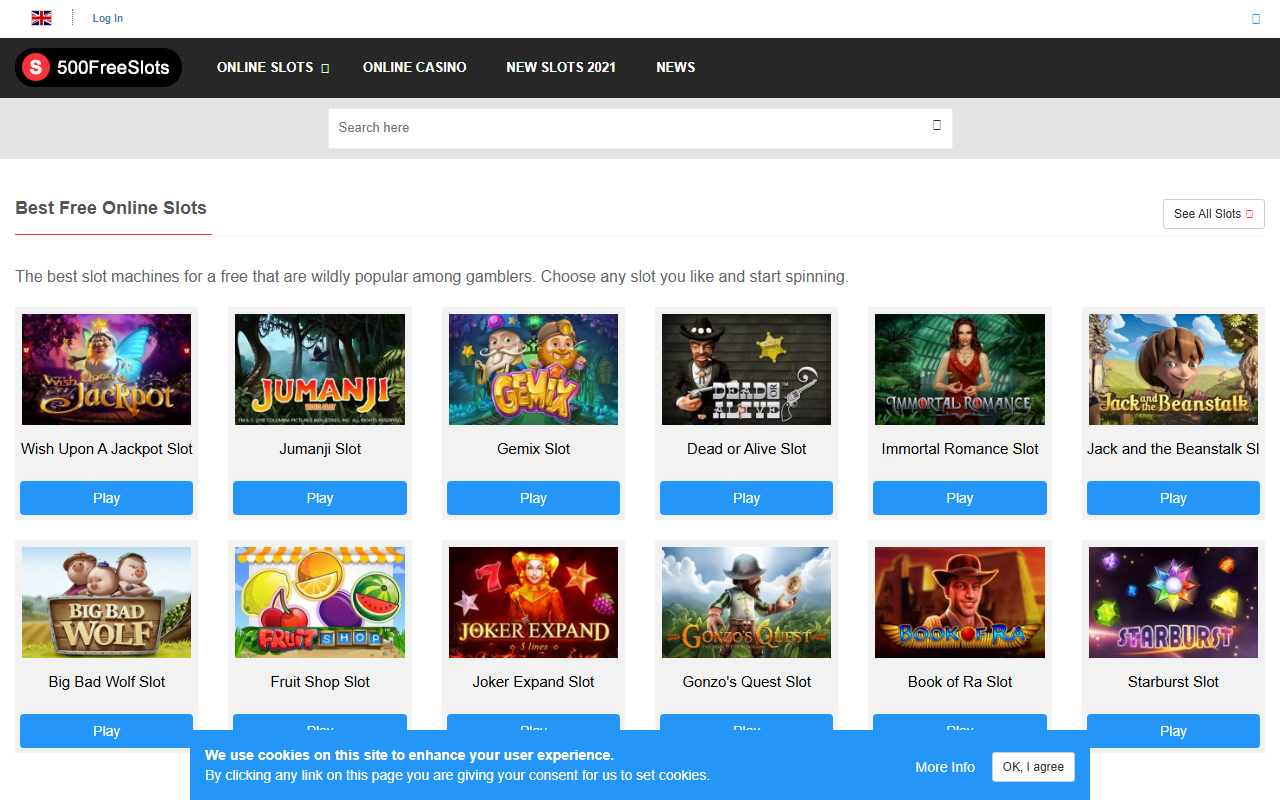Viewport: 1280px width, 800px height.
Task: Click Joker Expand Slot title
Action: pyautogui.click(x=533, y=682)
